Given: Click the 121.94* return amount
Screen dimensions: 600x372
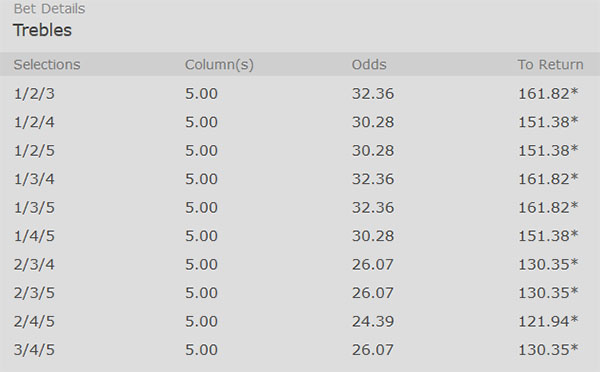Looking at the screenshot, I should pos(548,321).
